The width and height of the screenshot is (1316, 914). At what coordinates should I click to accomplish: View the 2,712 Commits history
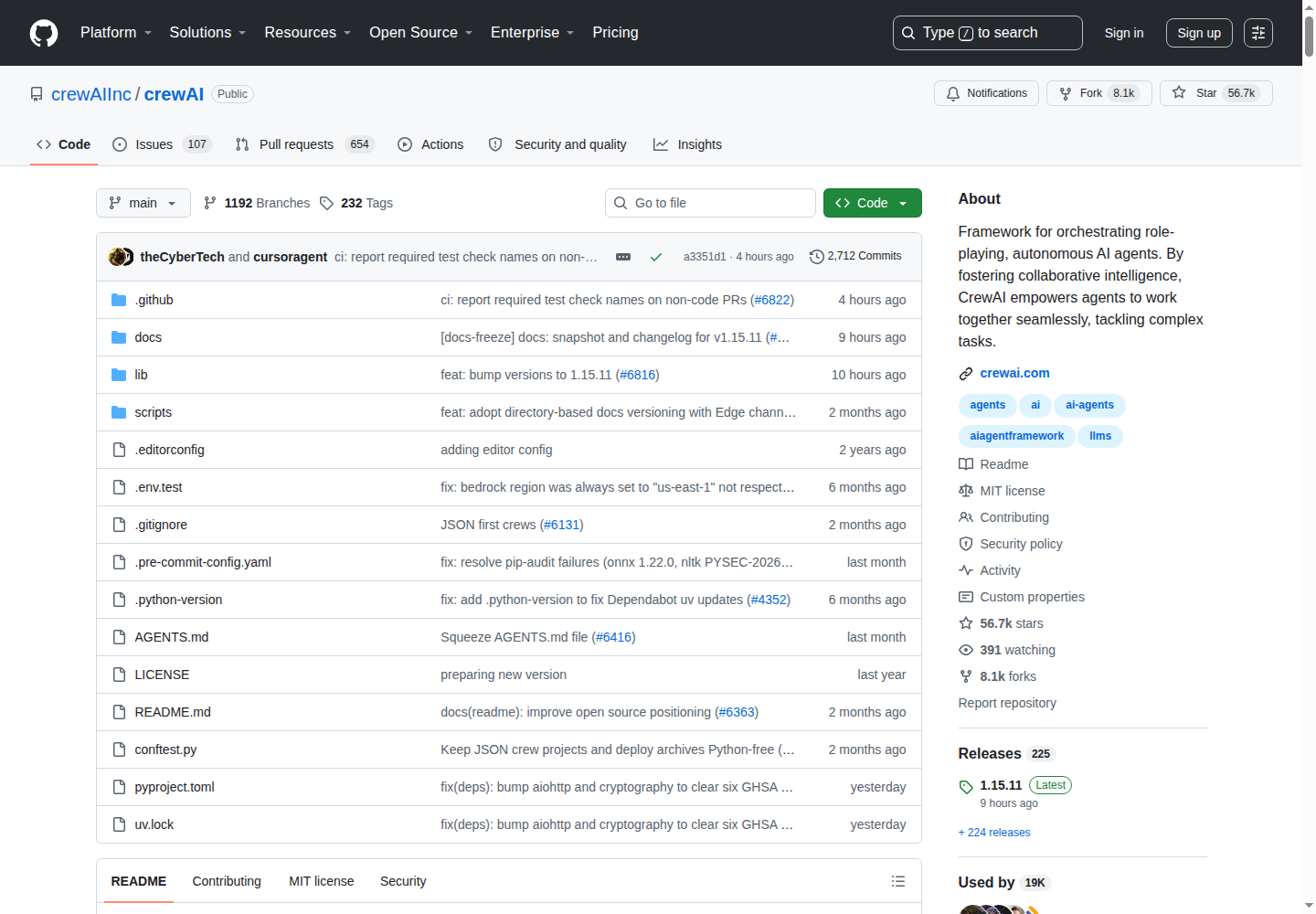click(855, 257)
